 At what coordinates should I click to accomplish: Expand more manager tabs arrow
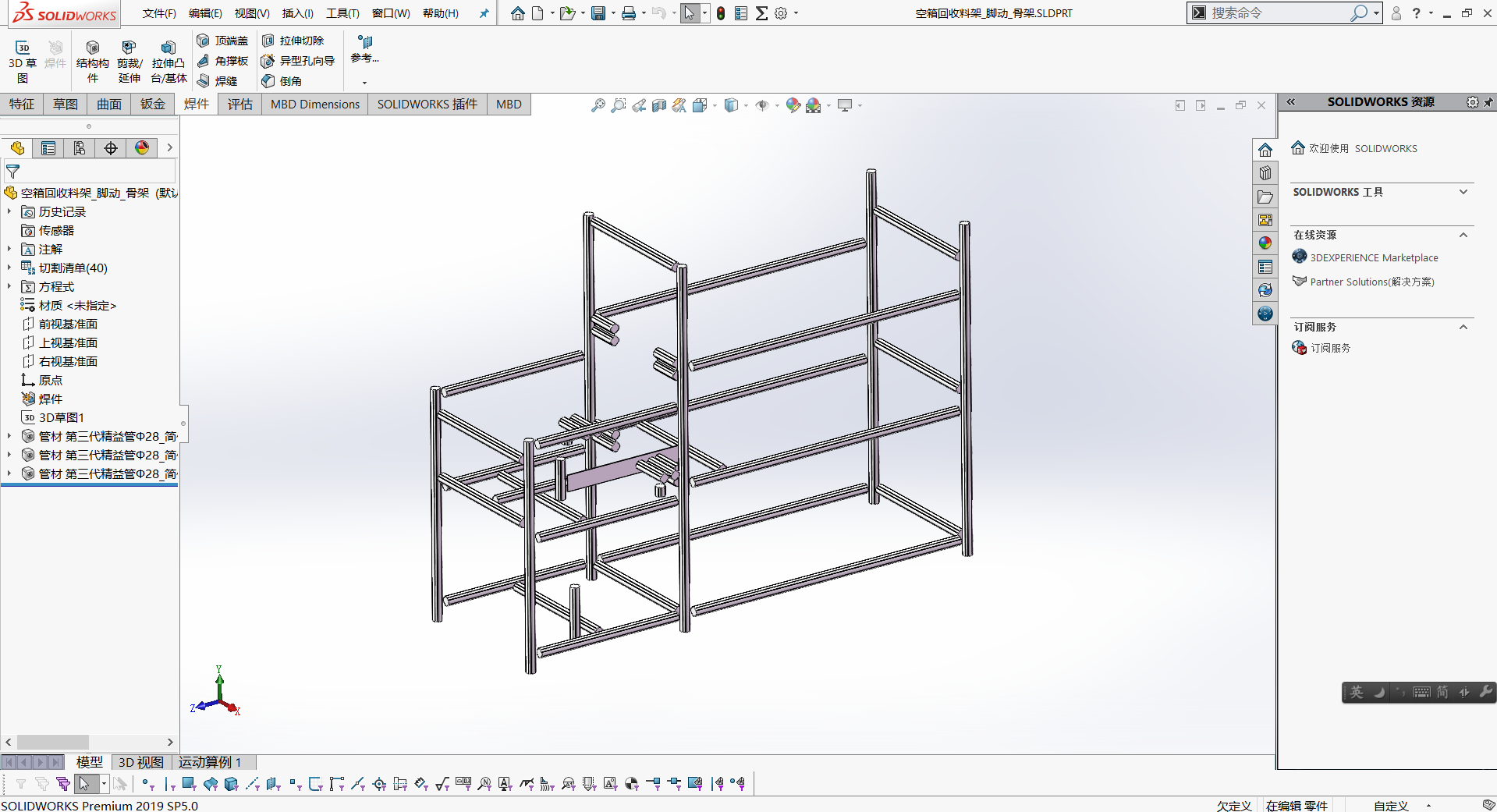169,147
